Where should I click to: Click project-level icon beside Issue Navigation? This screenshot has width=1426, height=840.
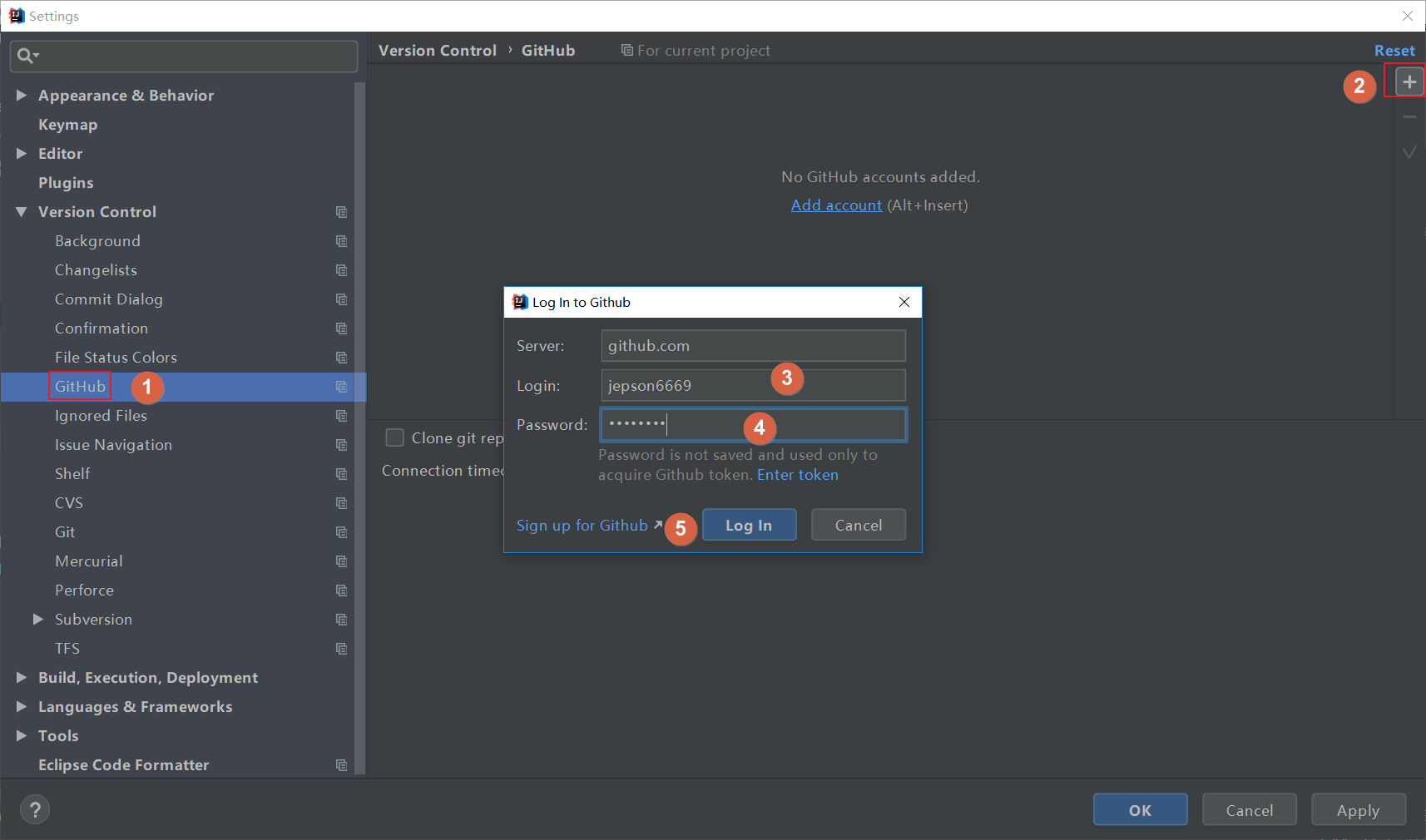click(341, 445)
